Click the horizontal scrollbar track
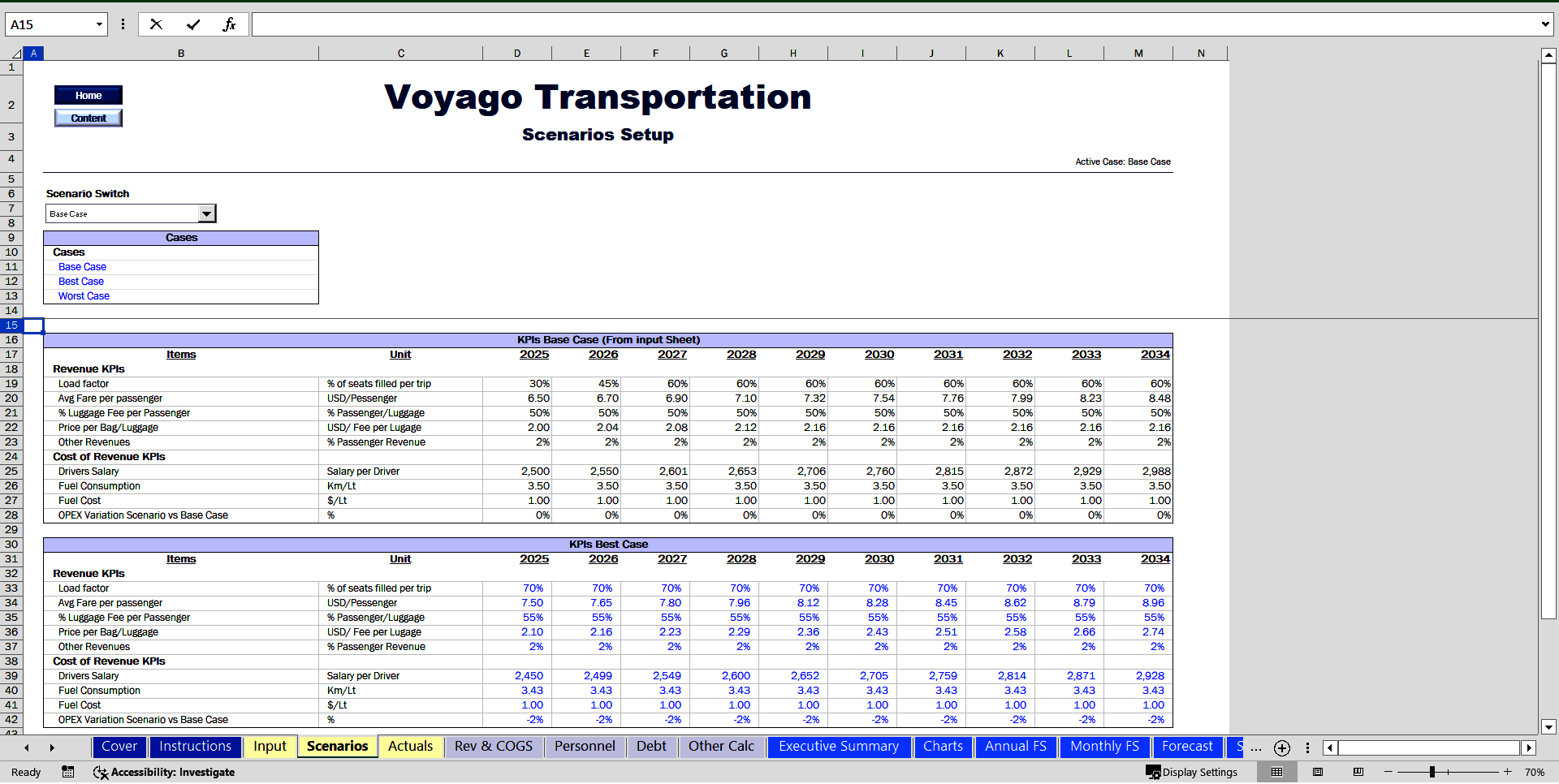 point(1429,747)
